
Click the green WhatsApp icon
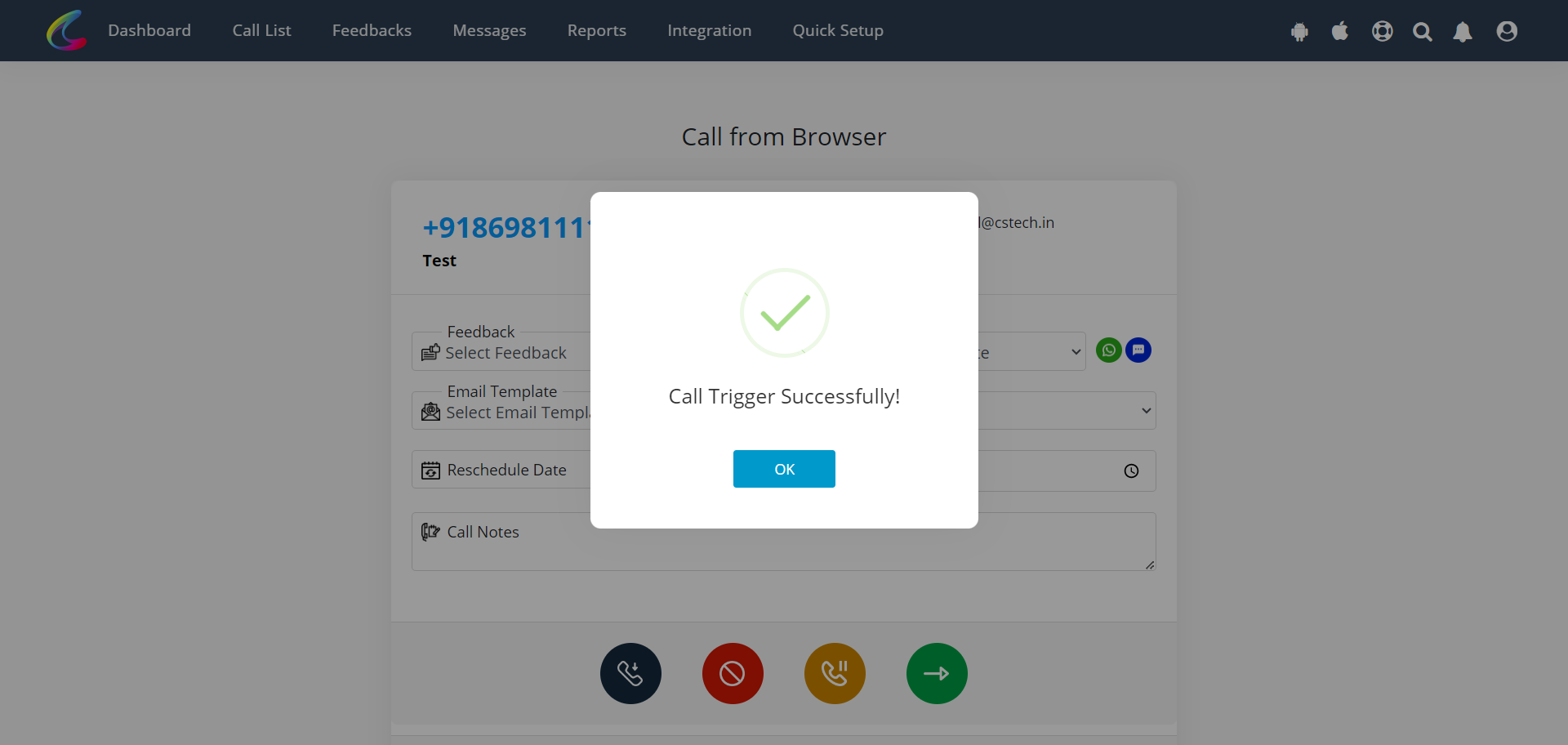(x=1108, y=350)
